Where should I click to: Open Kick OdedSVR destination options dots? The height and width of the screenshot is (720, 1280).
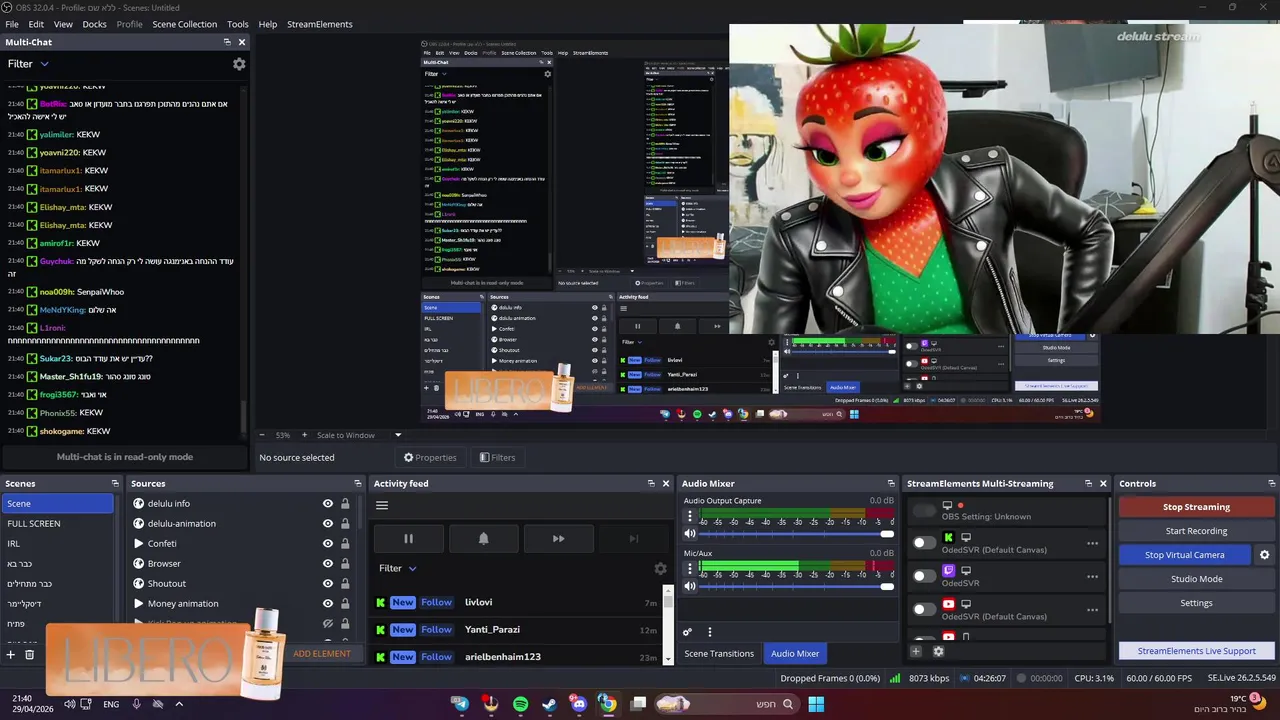[x=1092, y=543]
